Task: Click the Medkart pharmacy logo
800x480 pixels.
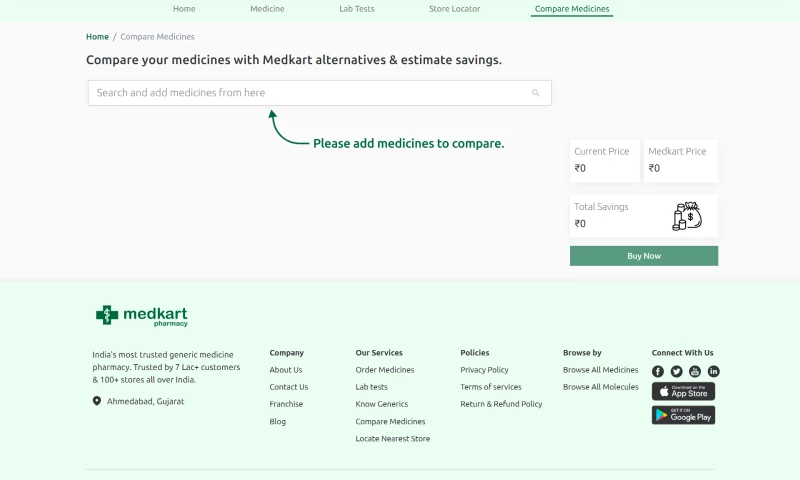Action: coord(142,316)
